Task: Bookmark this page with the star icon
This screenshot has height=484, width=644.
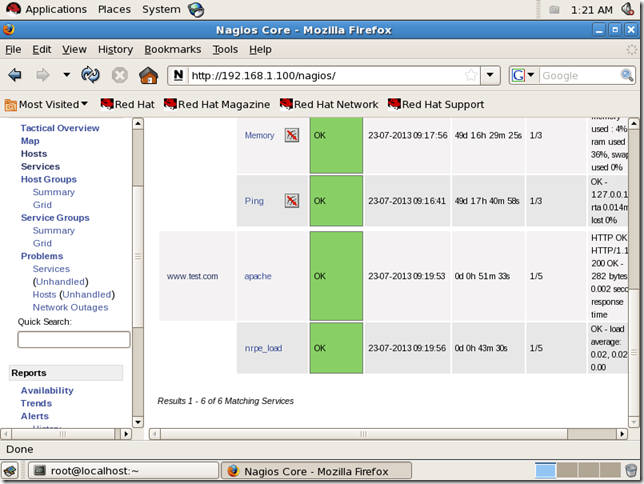Action: pyautogui.click(x=471, y=75)
